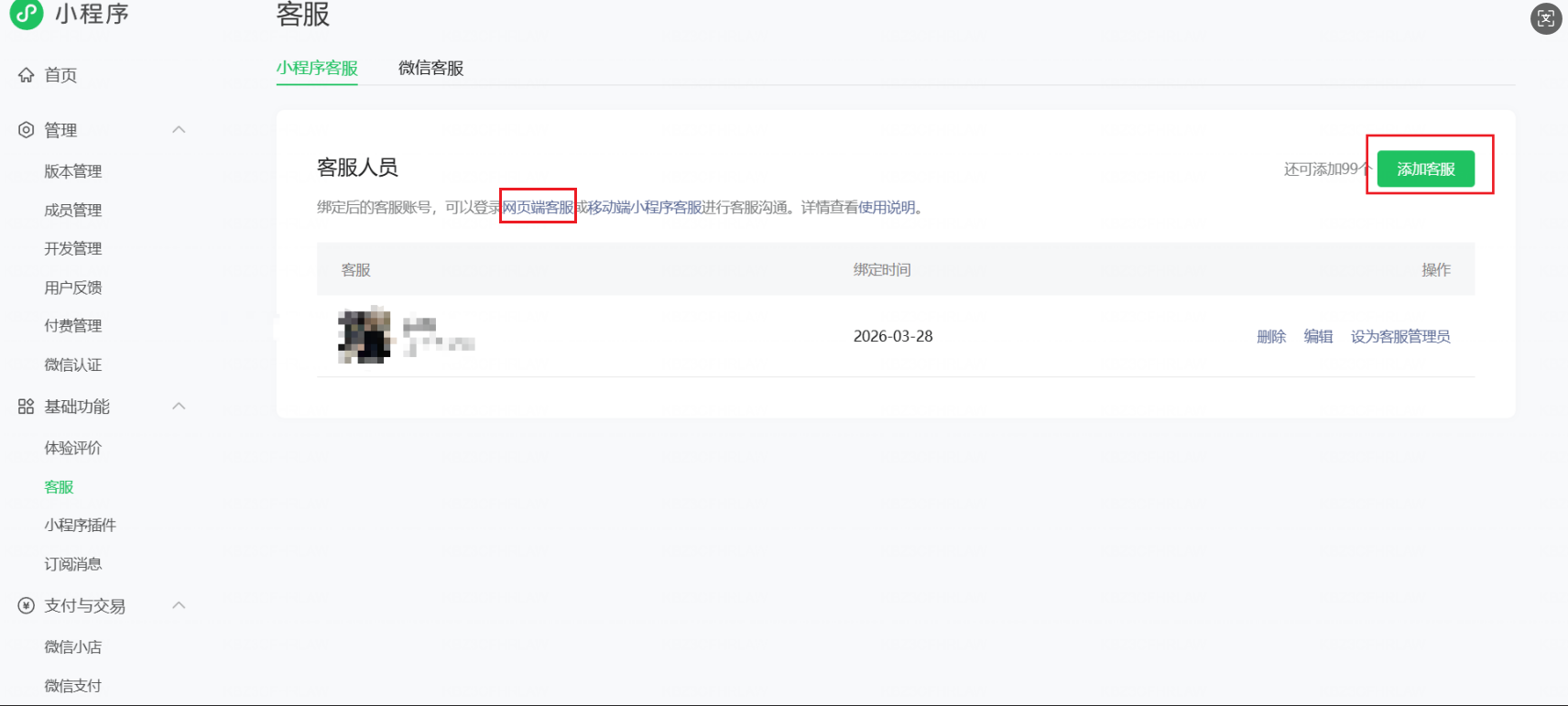The image size is (1568, 706).
Task: Go to 微信认证 page
Action: point(73,365)
